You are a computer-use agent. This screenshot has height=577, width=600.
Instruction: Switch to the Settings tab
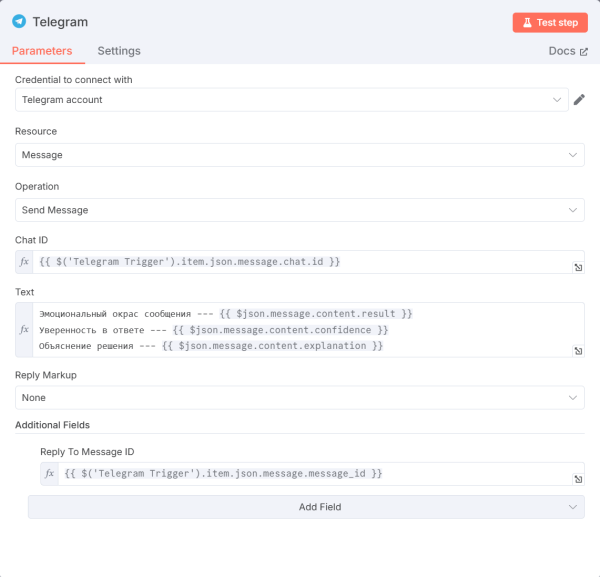coord(119,51)
